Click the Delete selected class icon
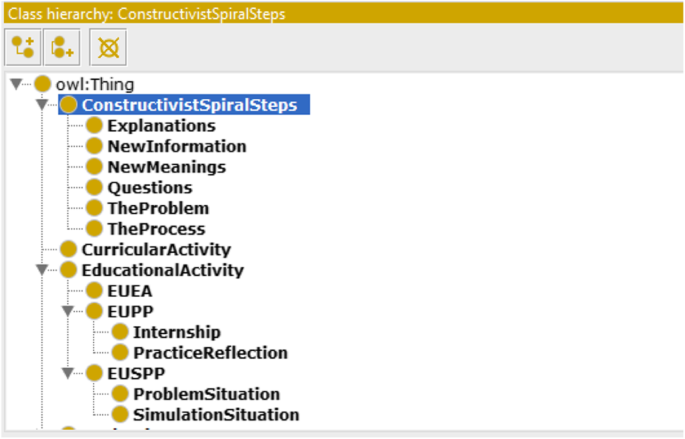 [106, 46]
